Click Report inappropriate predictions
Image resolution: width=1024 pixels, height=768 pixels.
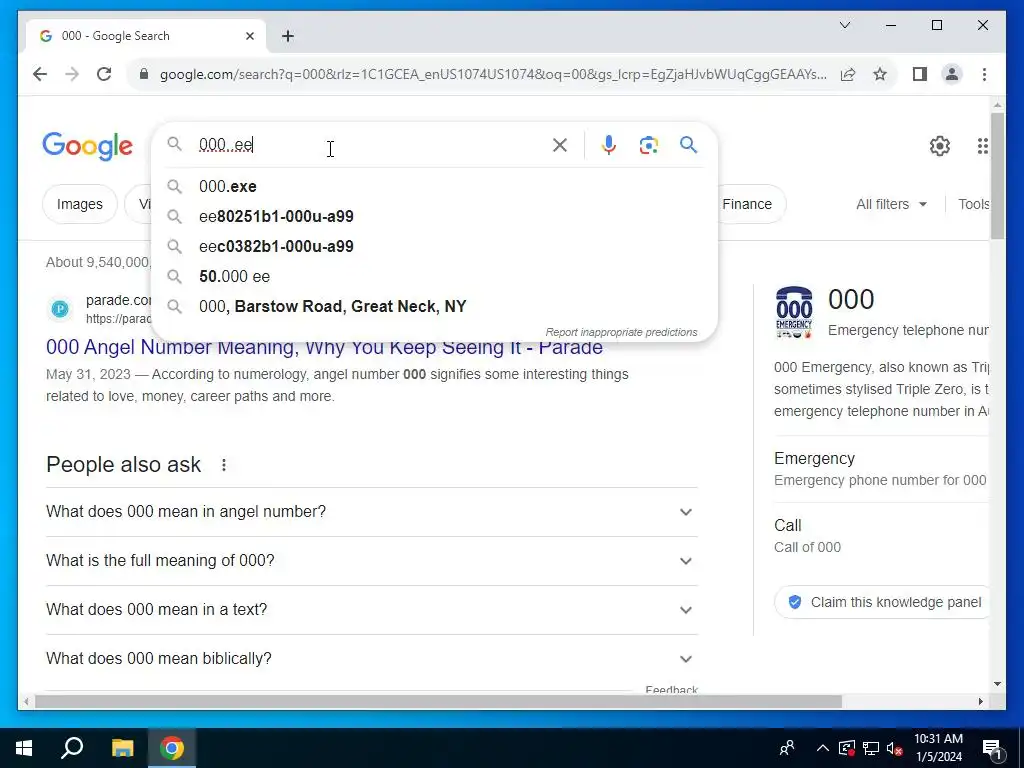click(x=621, y=332)
